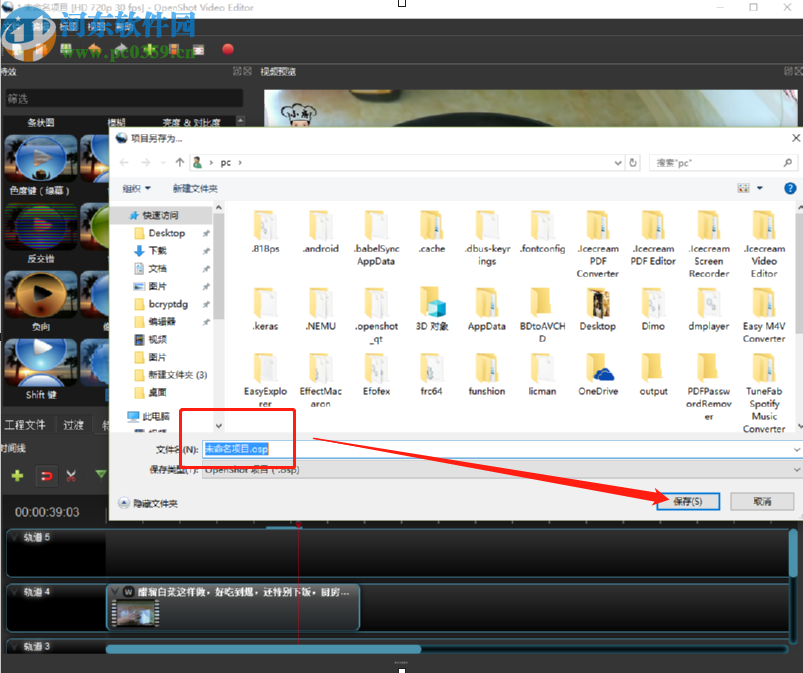
Task: Click the green add track plus icon
Action: (x=17, y=475)
